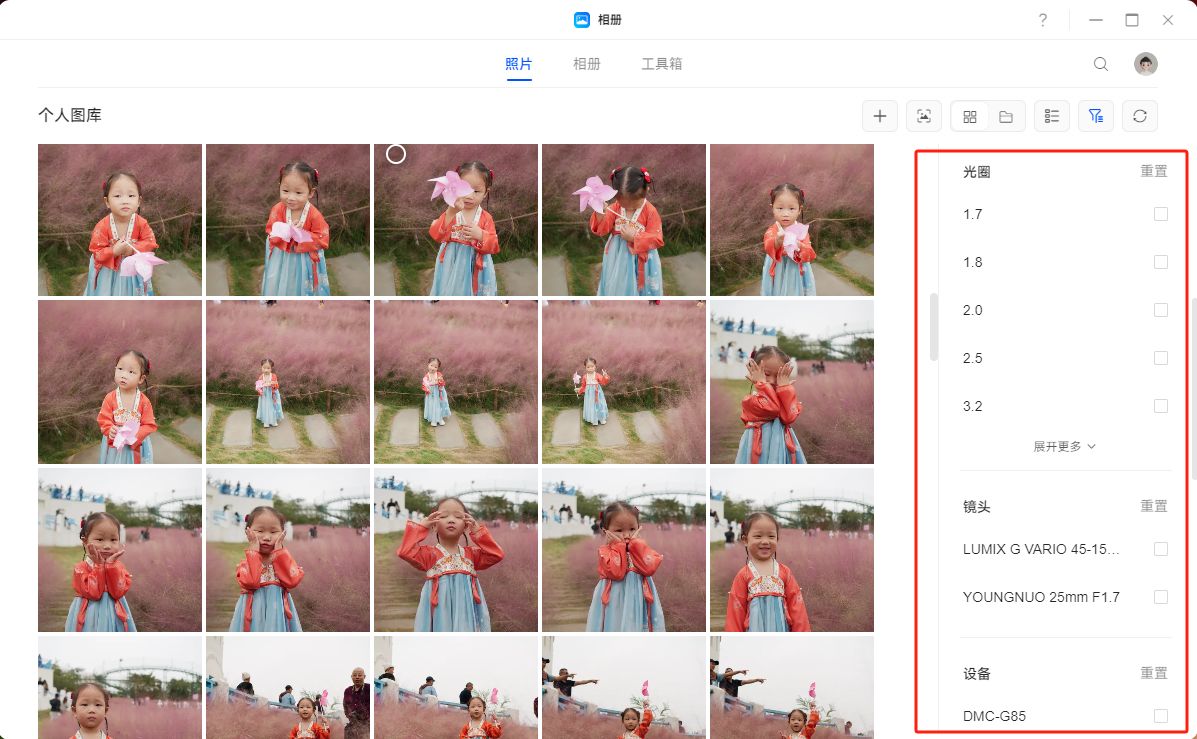Open the face recognition scan icon

[924, 116]
